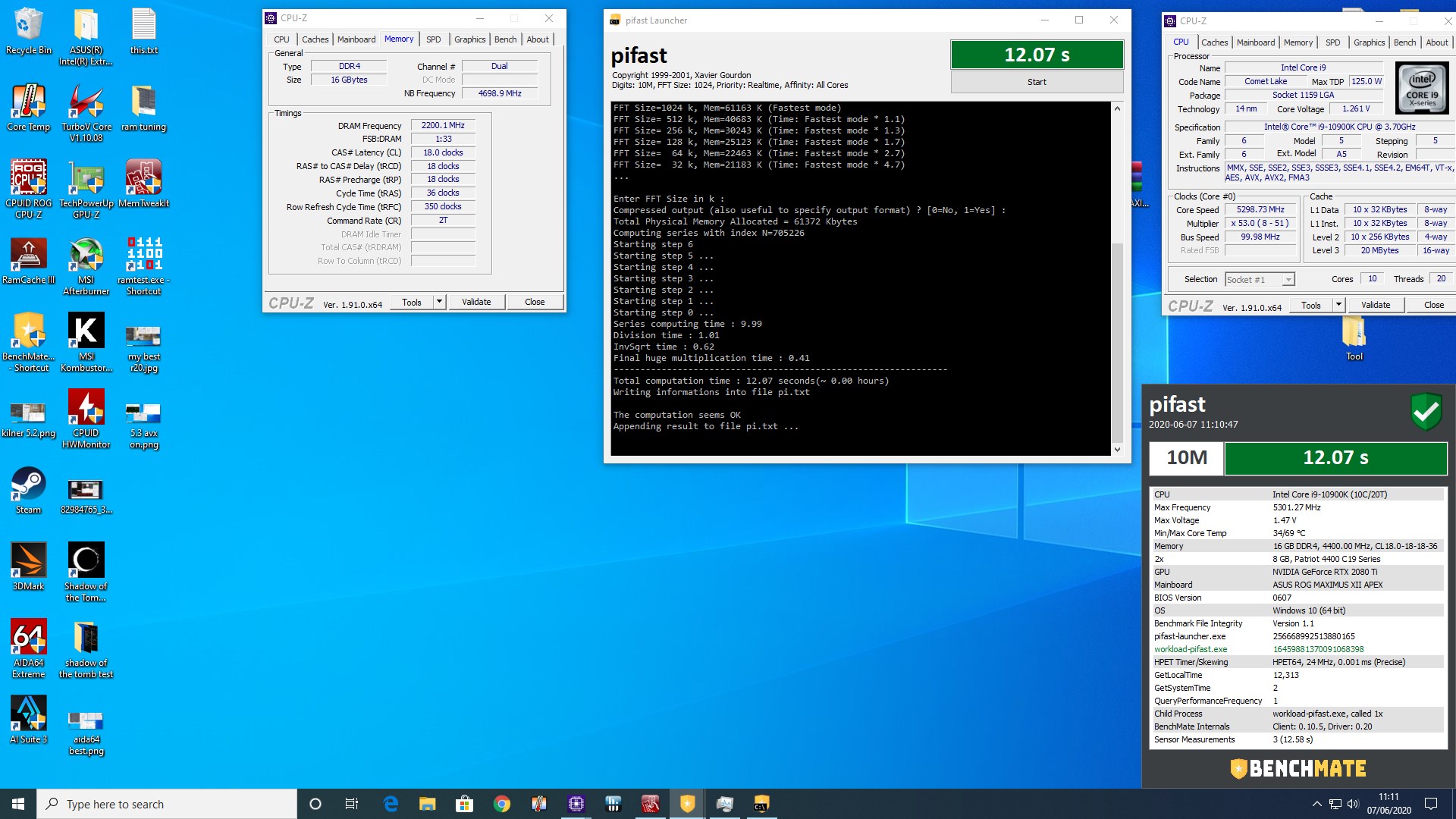
Task: Click Close button in left CPU-Z window
Action: [x=535, y=302]
